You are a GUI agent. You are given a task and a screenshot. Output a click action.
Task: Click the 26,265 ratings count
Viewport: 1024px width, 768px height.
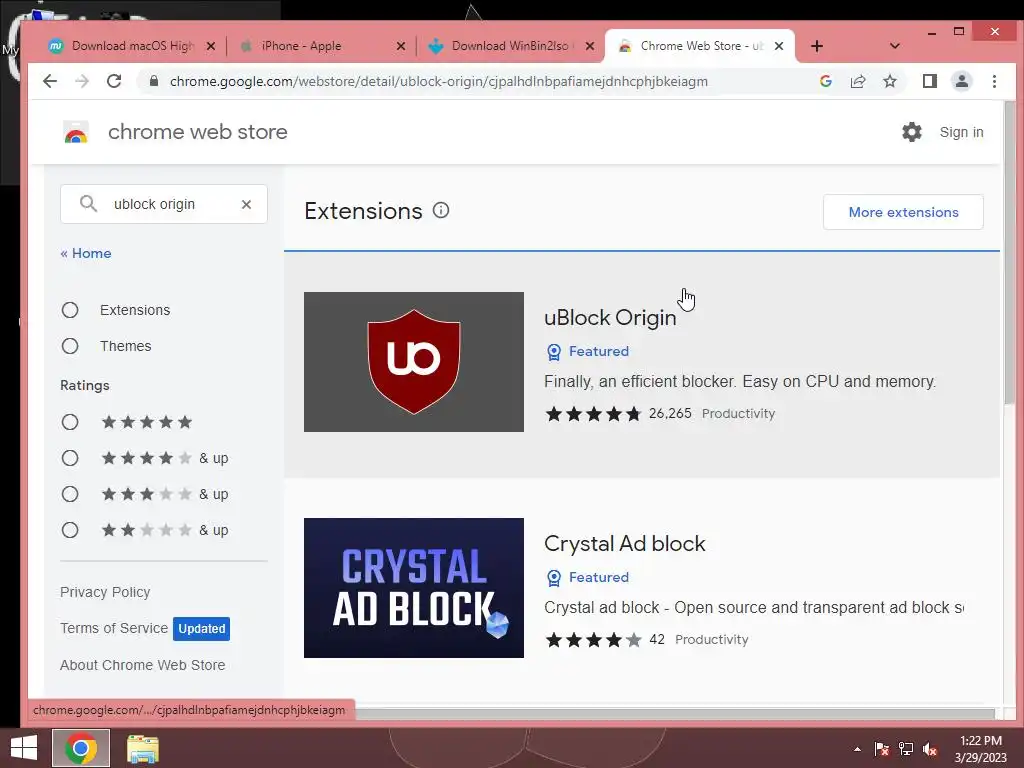click(x=669, y=413)
